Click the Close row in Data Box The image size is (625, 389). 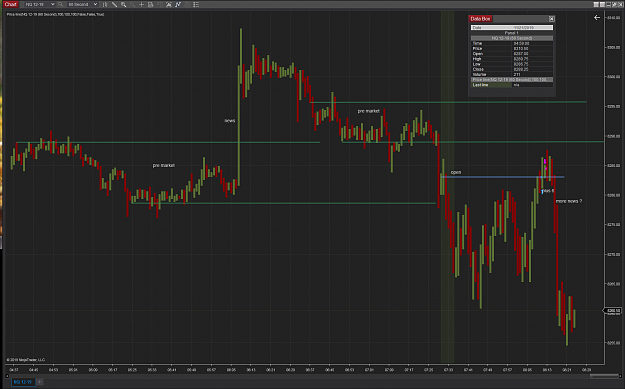512,69
